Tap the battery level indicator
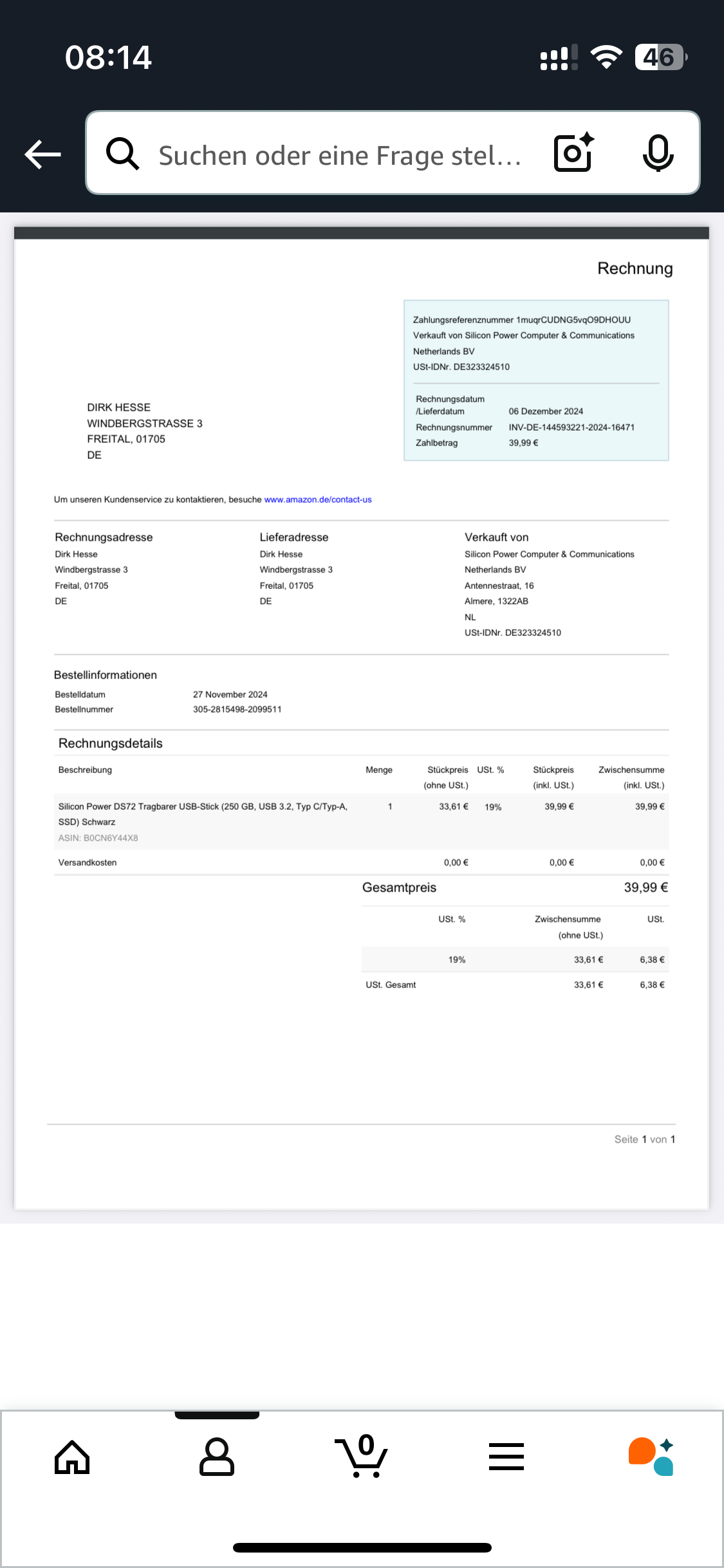Screen dimensions: 724x1568 (660, 57)
